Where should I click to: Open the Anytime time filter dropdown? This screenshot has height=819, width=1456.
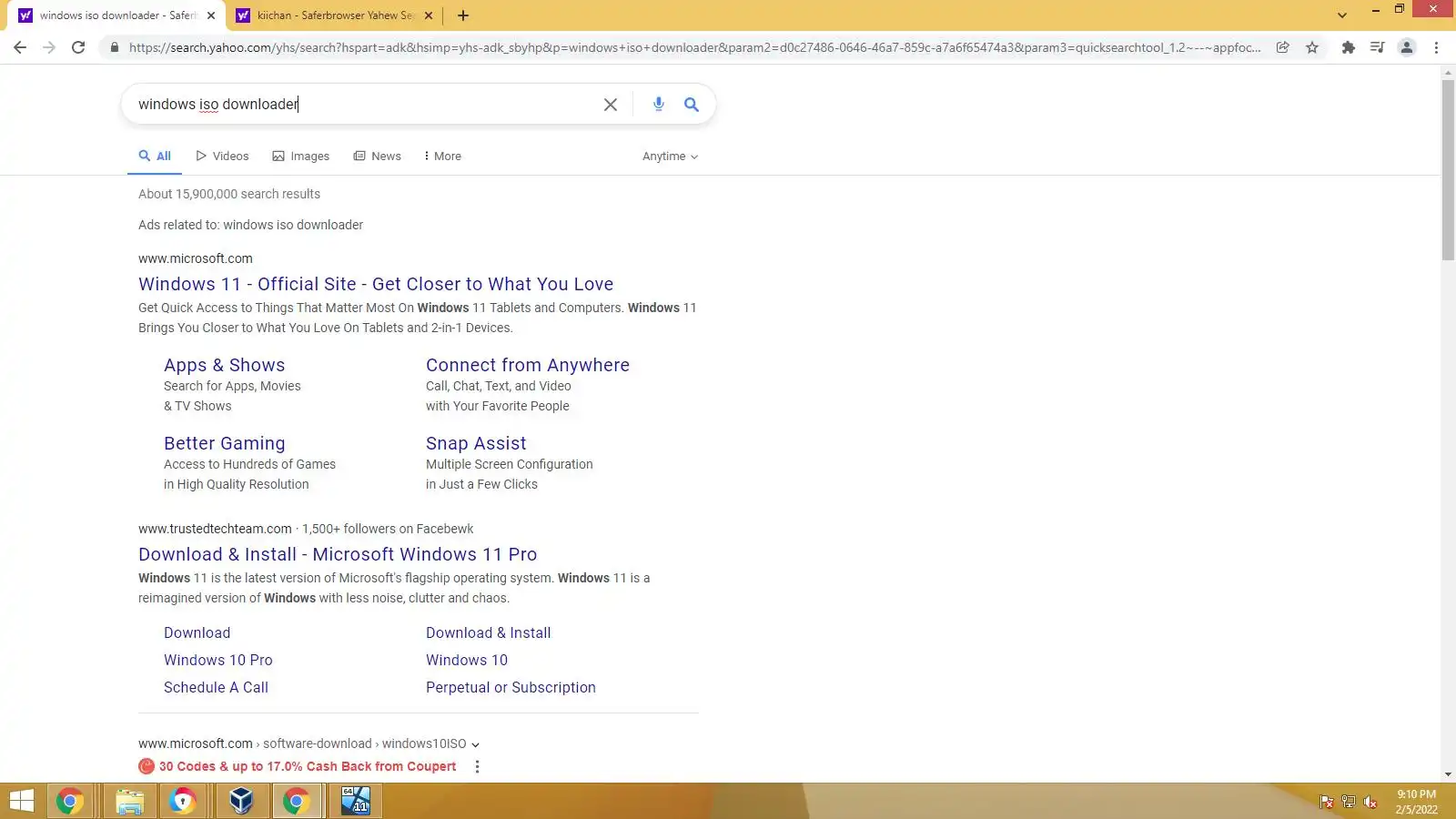[x=671, y=157]
